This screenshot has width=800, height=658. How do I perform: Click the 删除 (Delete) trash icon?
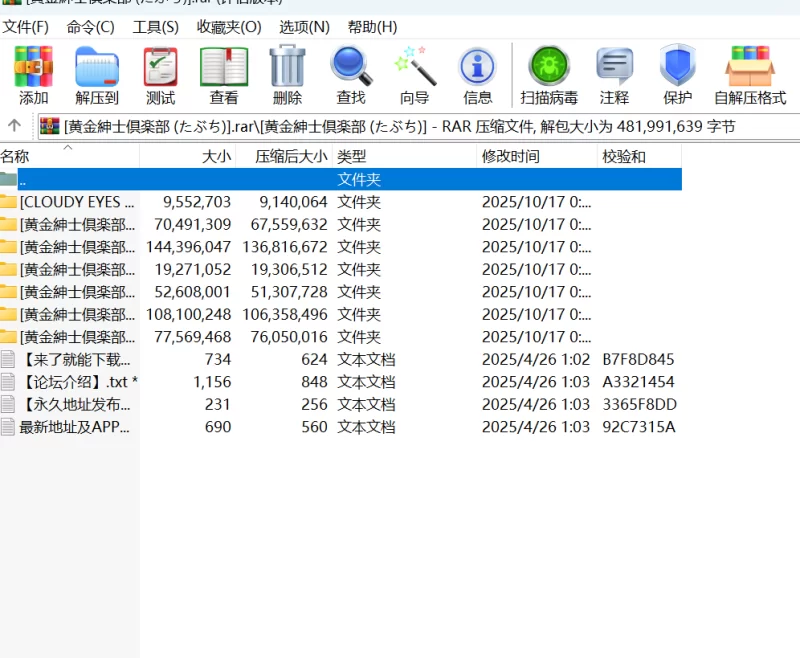tap(287, 66)
